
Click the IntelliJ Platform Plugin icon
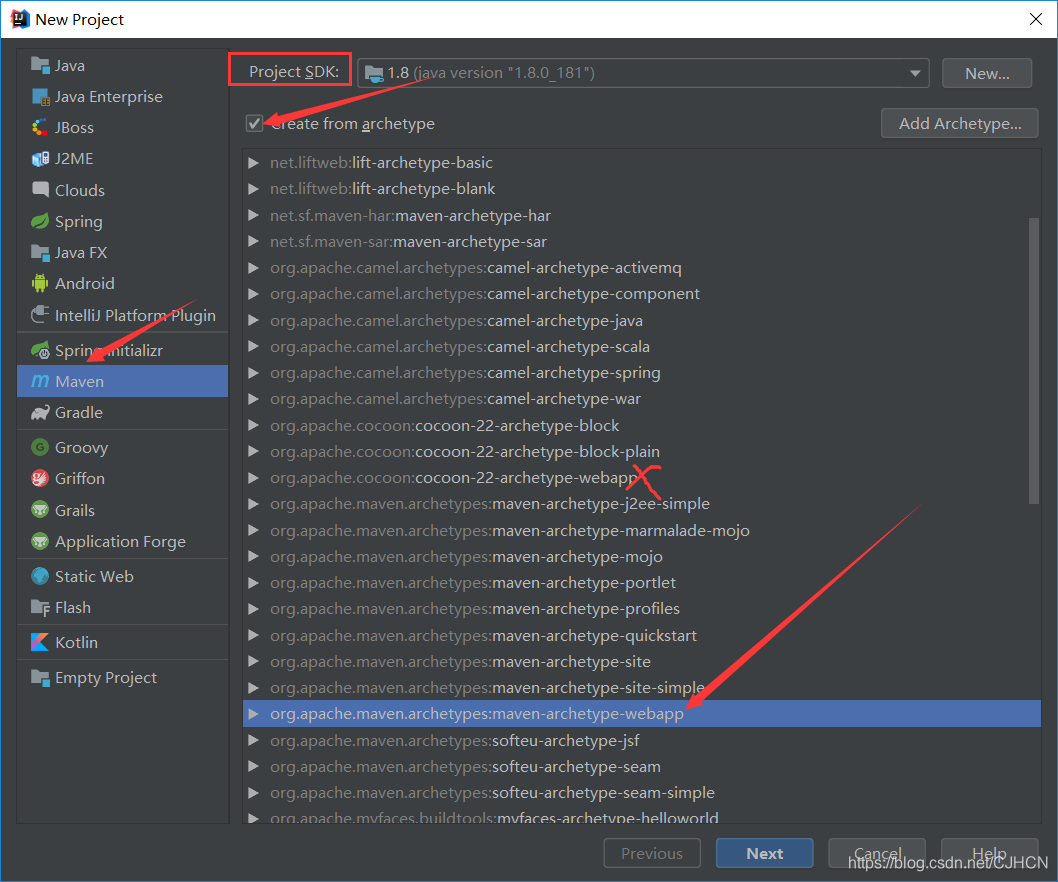tap(40, 314)
